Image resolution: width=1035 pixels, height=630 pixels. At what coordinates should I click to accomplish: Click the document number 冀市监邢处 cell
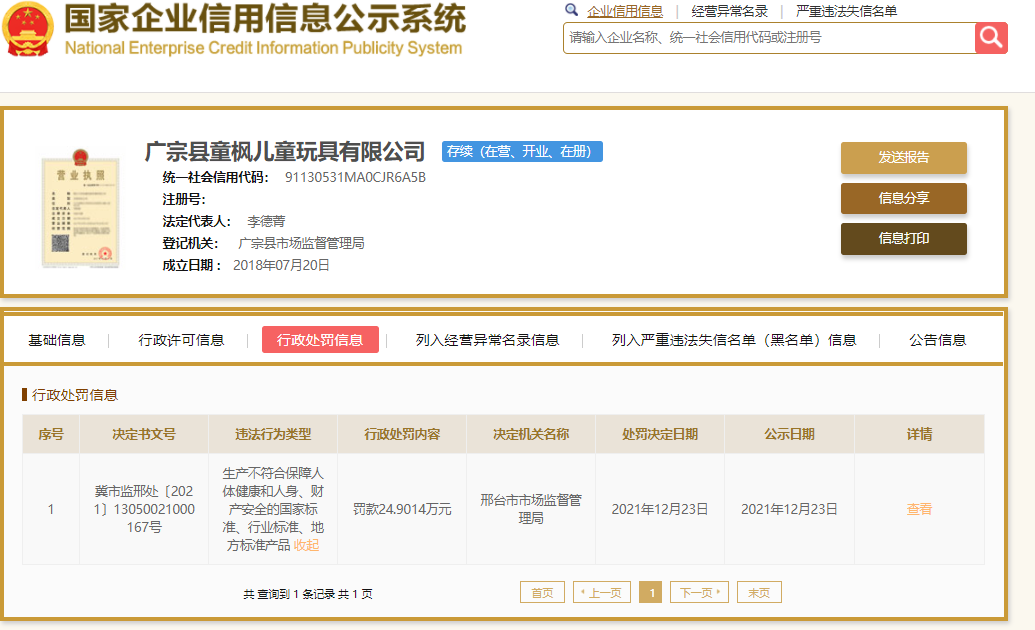click(x=144, y=509)
